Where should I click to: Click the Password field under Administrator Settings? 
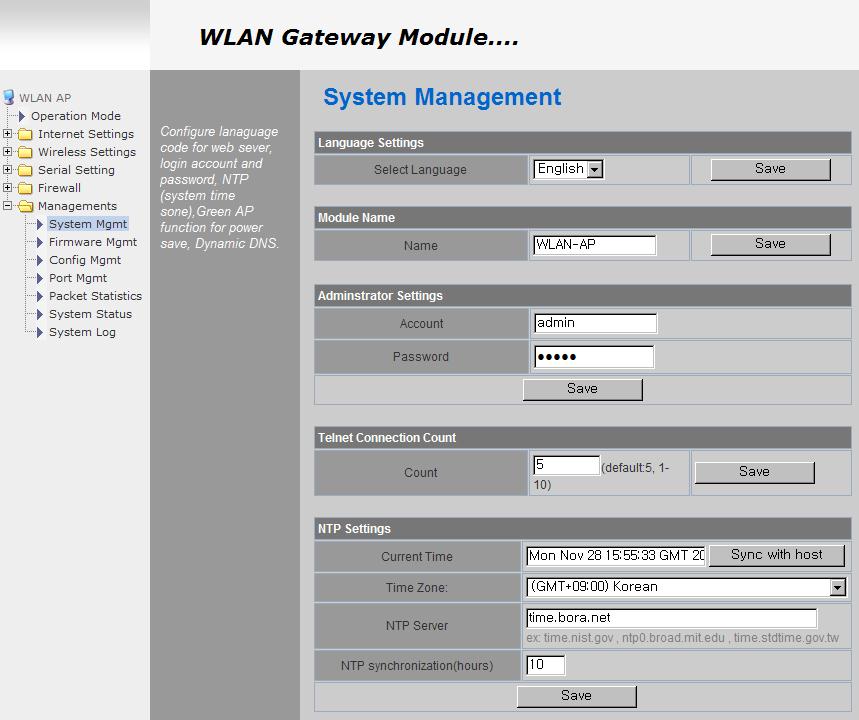(593, 356)
